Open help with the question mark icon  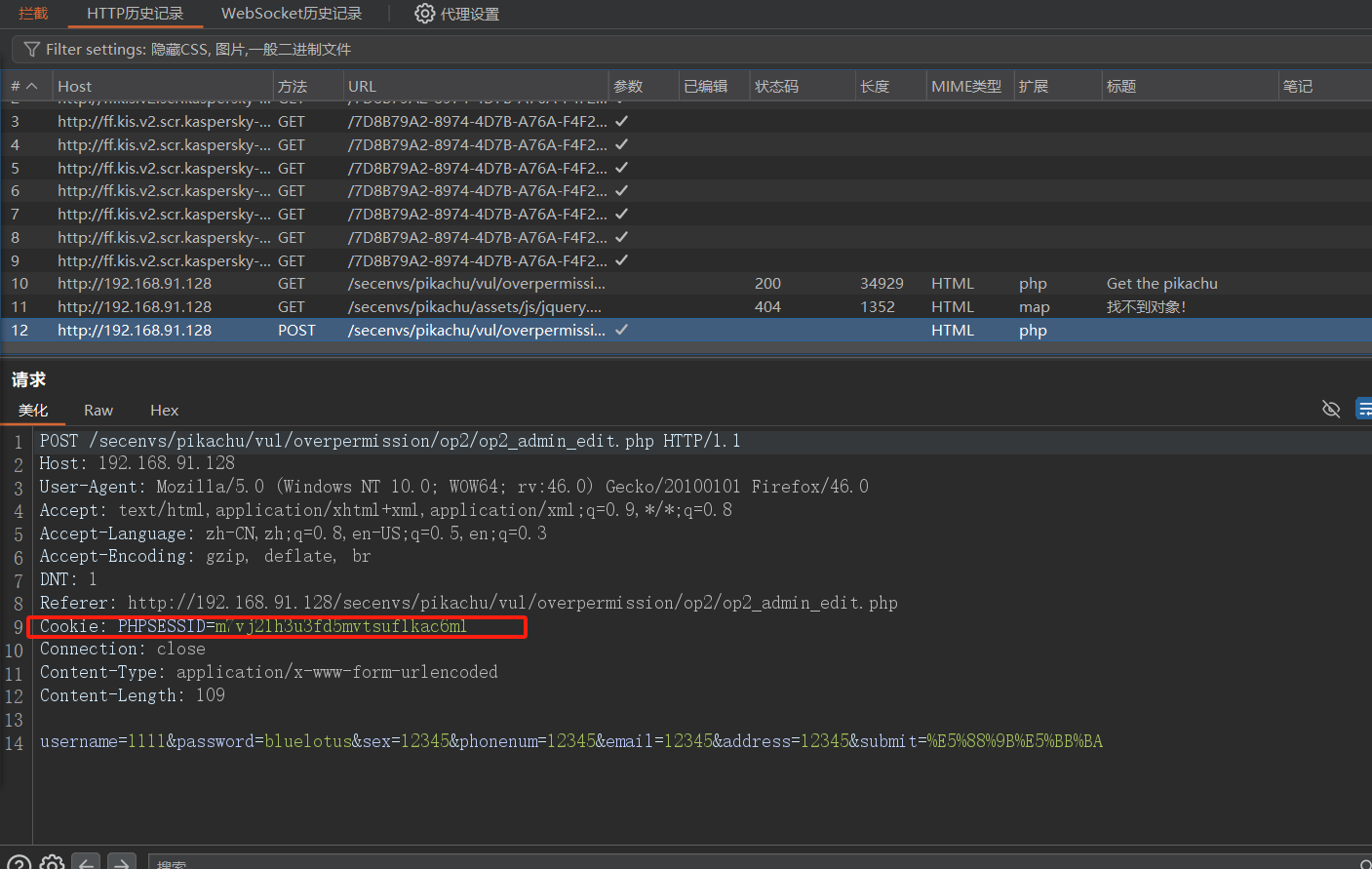click(19, 863)
